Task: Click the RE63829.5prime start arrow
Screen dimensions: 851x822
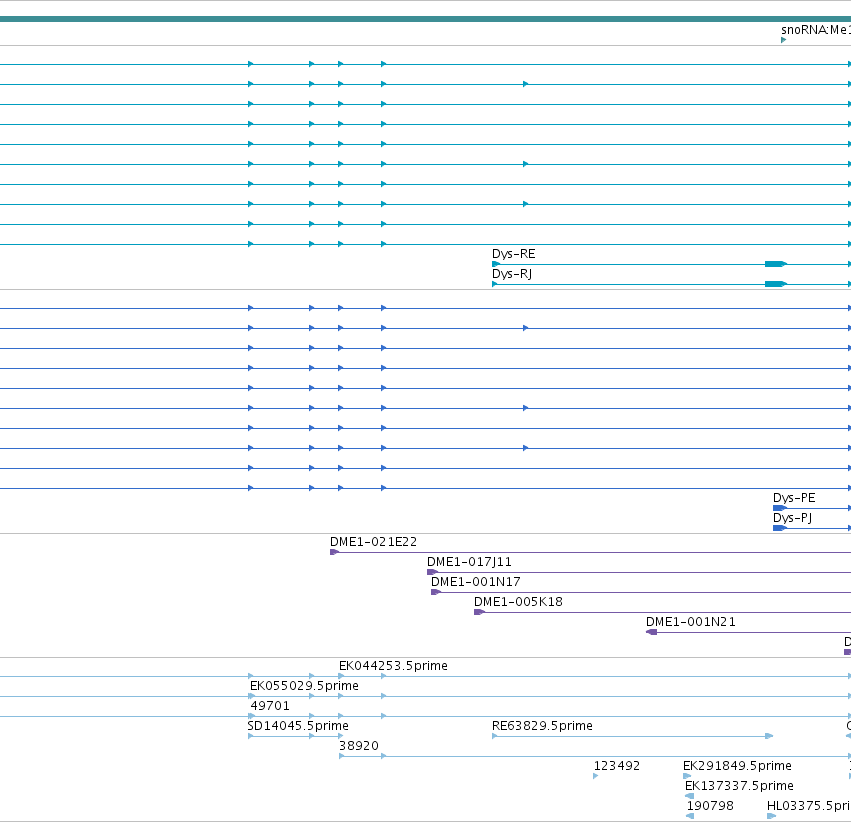Action: coord(494,737)
